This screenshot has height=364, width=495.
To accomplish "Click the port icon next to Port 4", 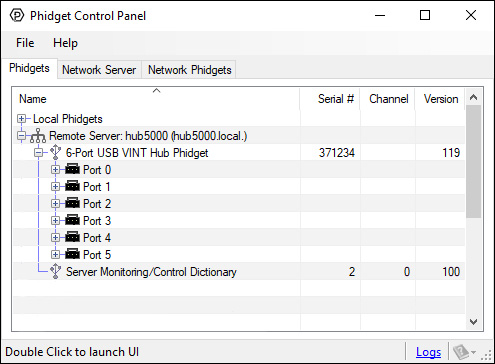I will 72,237.
